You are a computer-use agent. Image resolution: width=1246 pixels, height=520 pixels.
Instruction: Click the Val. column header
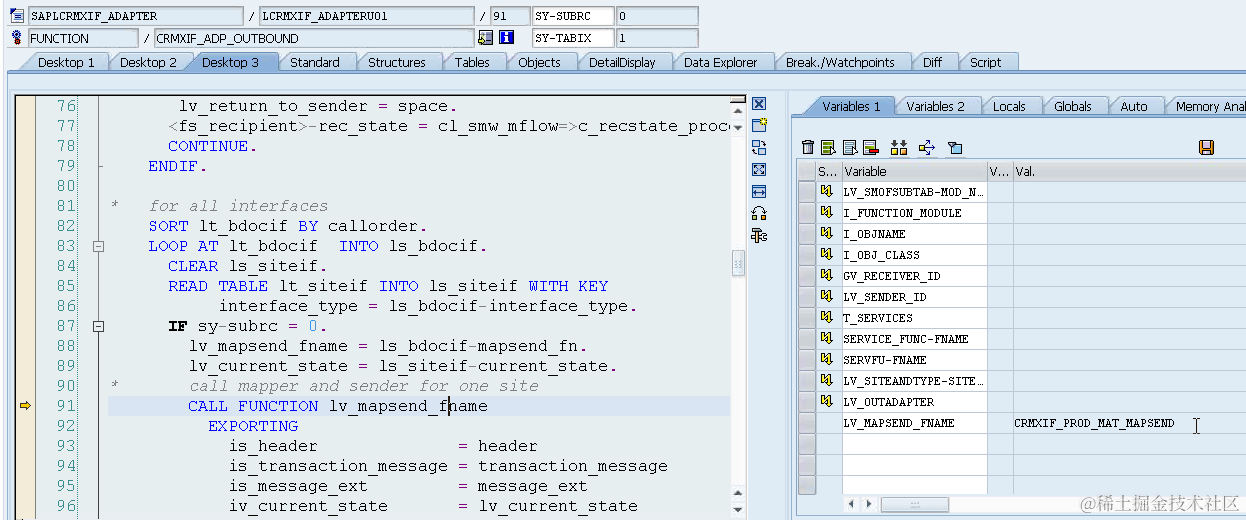pos(1129,171)
